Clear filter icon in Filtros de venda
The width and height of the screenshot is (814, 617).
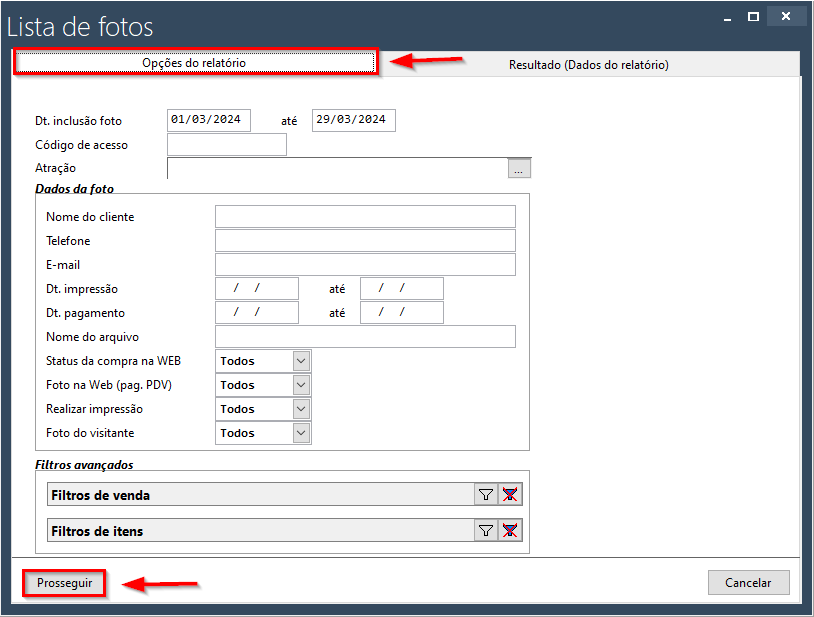click(x=511, y=495)
